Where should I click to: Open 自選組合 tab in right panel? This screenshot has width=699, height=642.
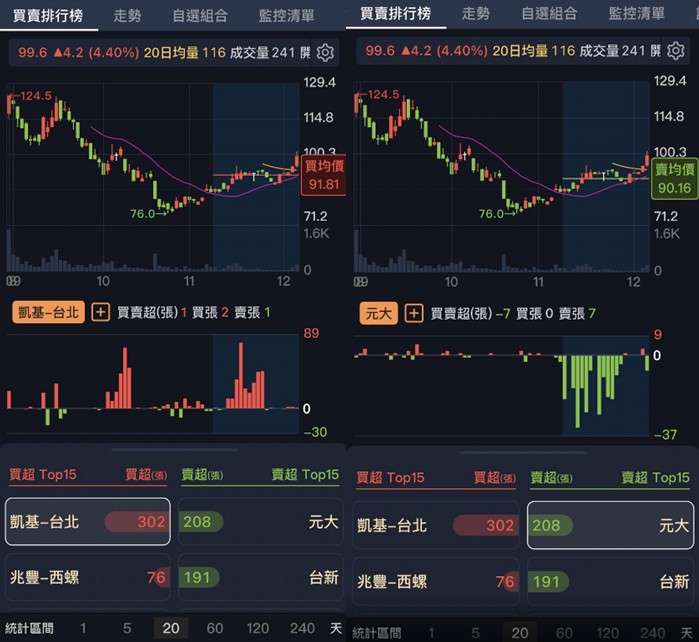(549, 14)
